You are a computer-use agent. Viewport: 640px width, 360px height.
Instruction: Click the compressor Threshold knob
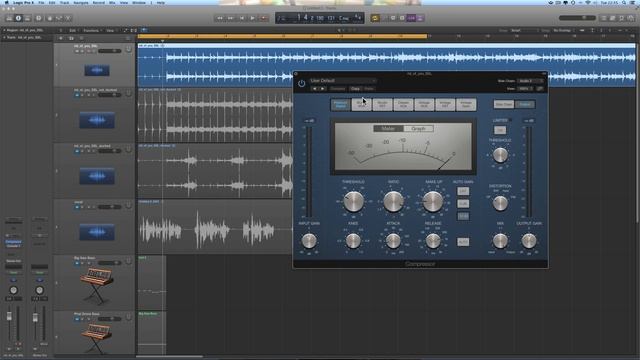click(x=353, y=201)
